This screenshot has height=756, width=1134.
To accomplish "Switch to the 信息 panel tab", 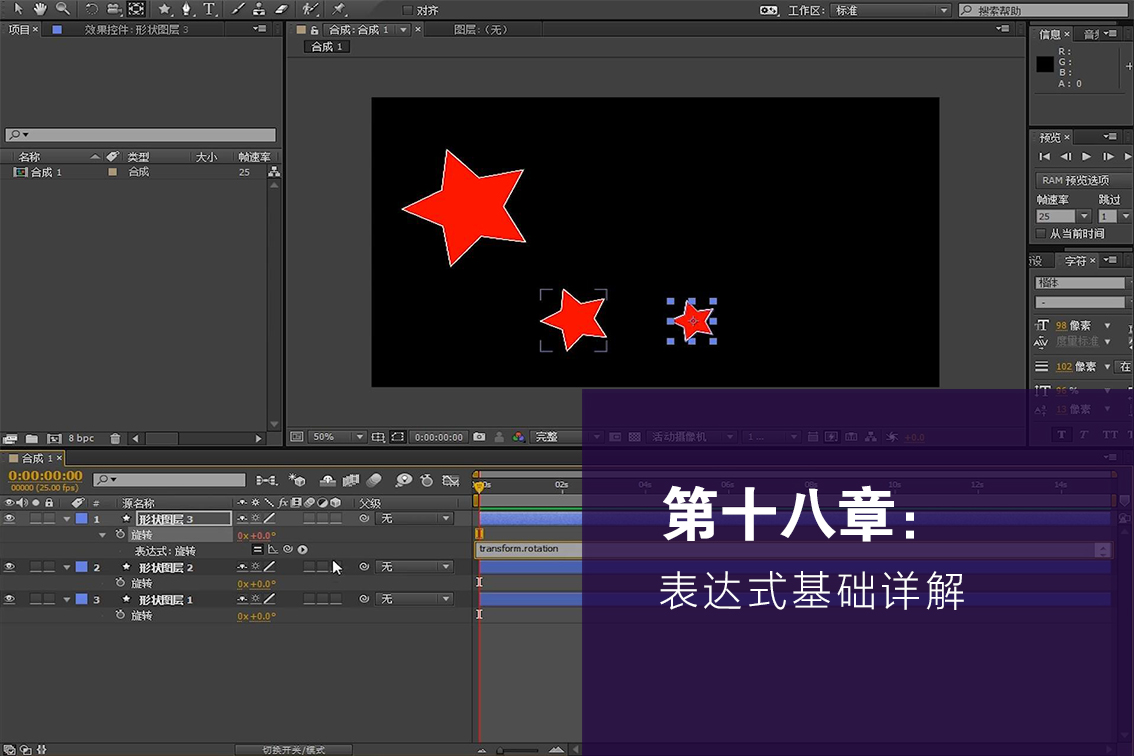I will click(1050, 34).
